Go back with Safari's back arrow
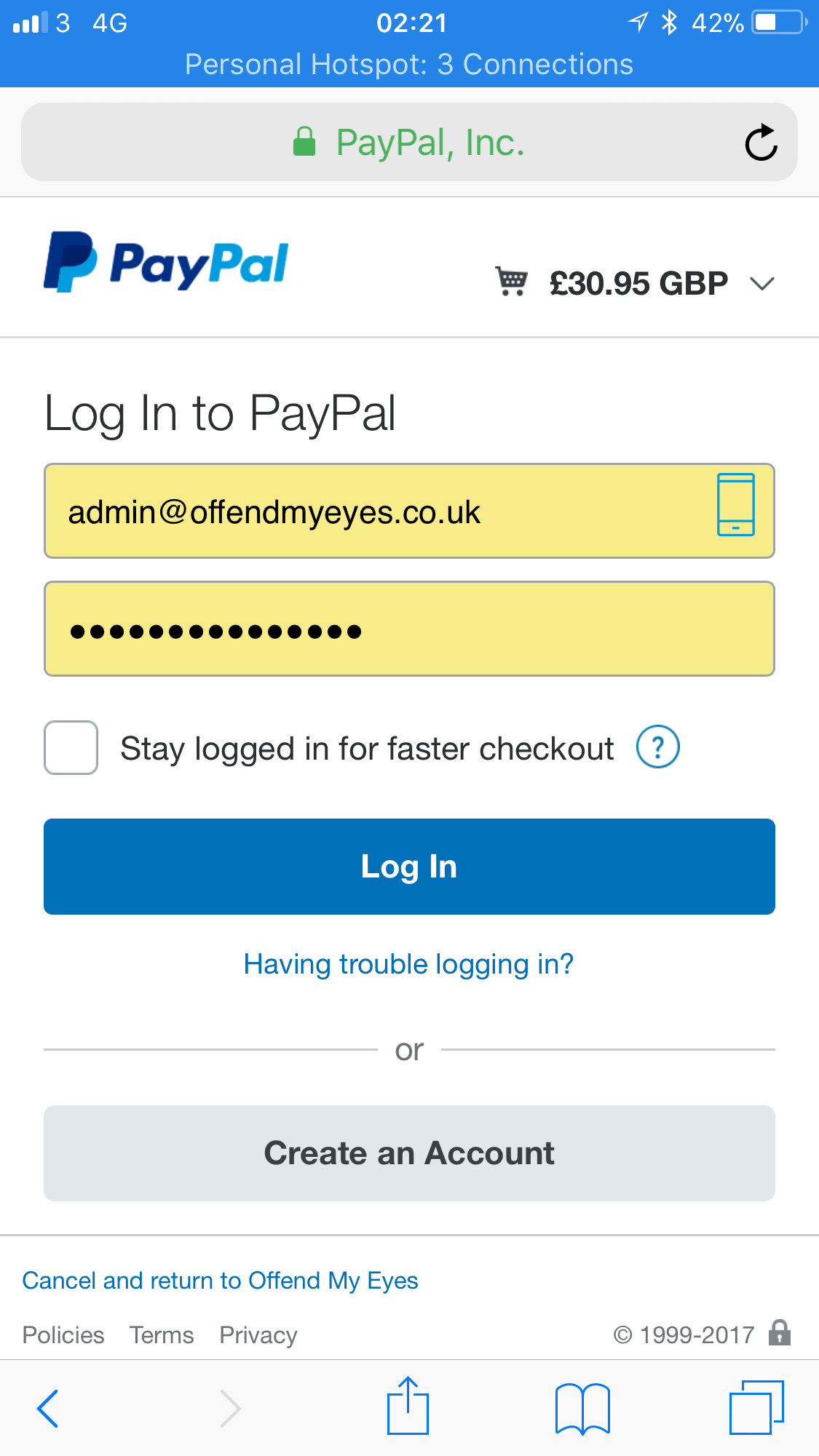The width and height of the screenshot is (819, 1456). click(x=47, y=1408)
